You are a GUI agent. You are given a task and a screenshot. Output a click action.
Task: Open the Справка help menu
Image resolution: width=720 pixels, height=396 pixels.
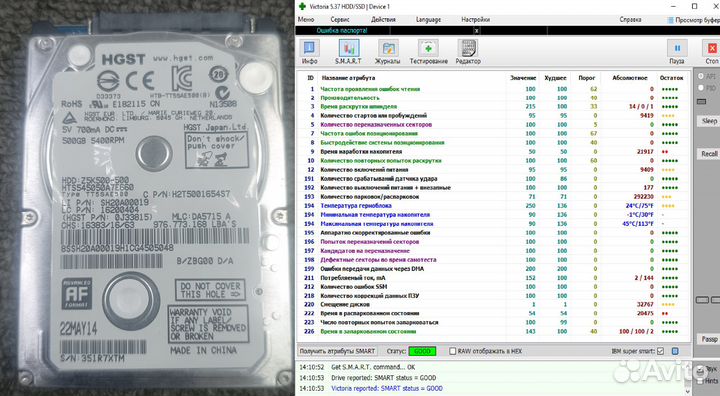pyautogui.click(x=630, y=20)
